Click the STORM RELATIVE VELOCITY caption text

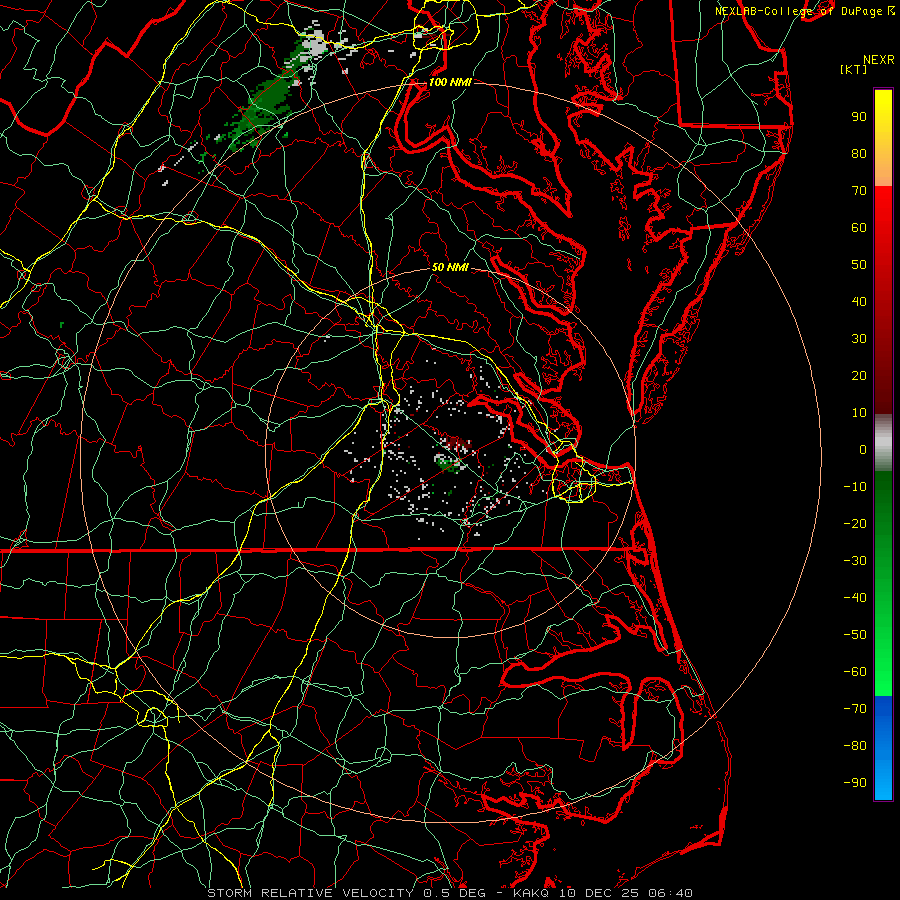(312, 893)
